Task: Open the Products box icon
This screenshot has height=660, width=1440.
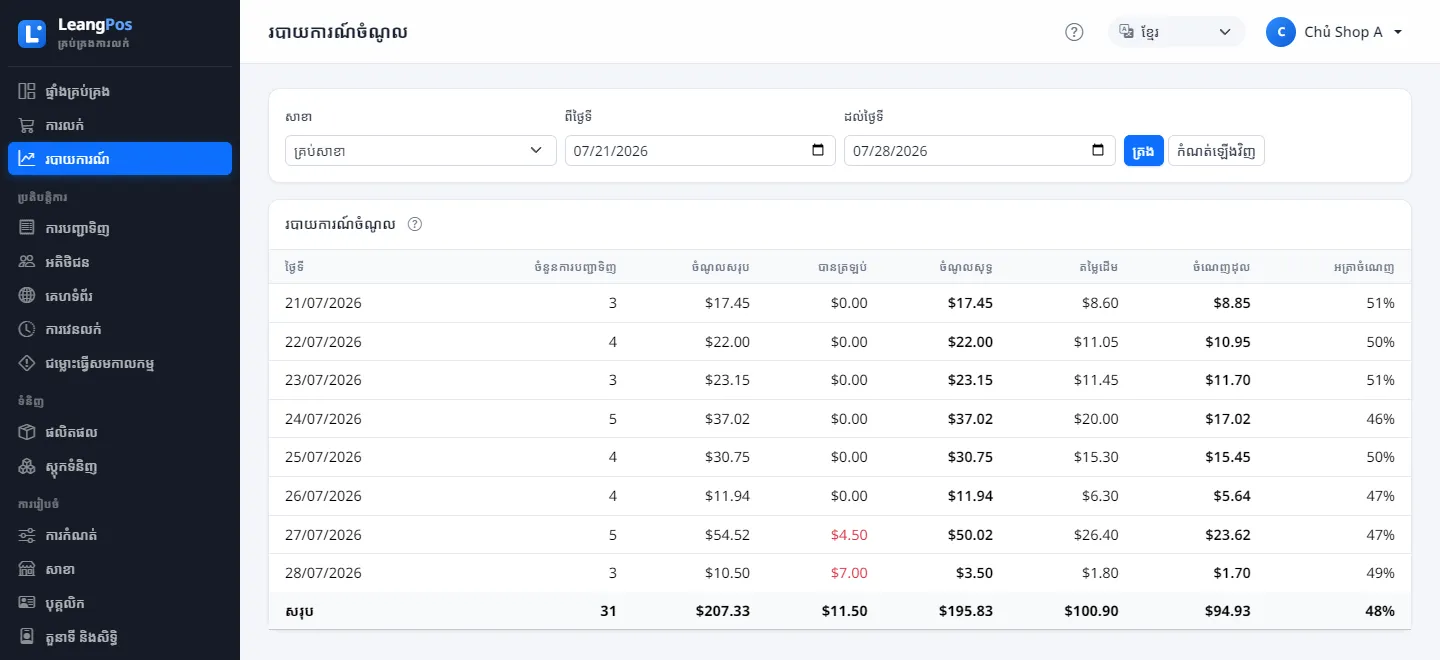Action: pos(27,432)
